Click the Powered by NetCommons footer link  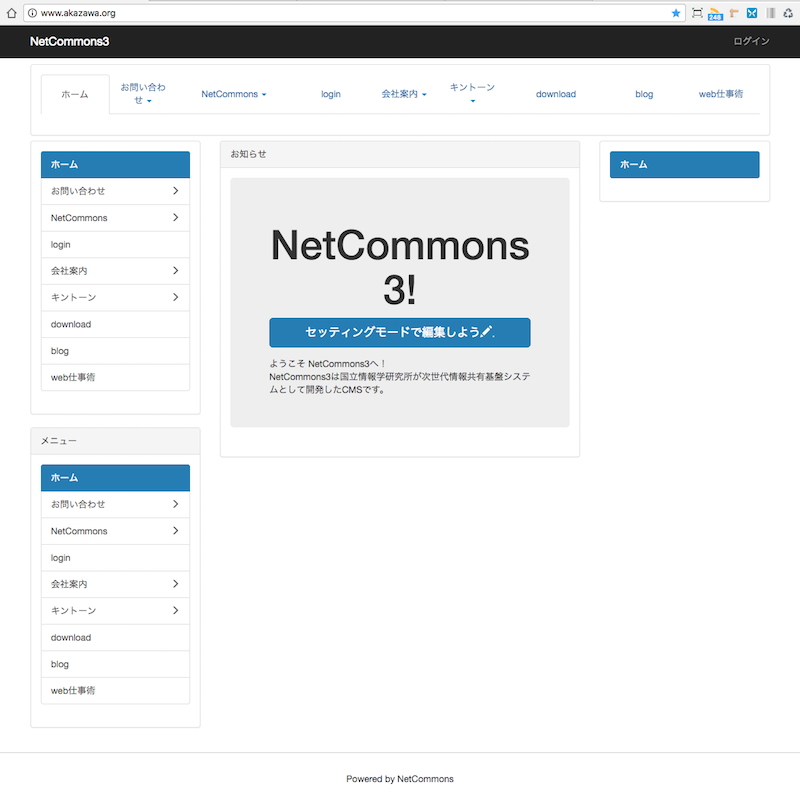[x=399, y=778]
